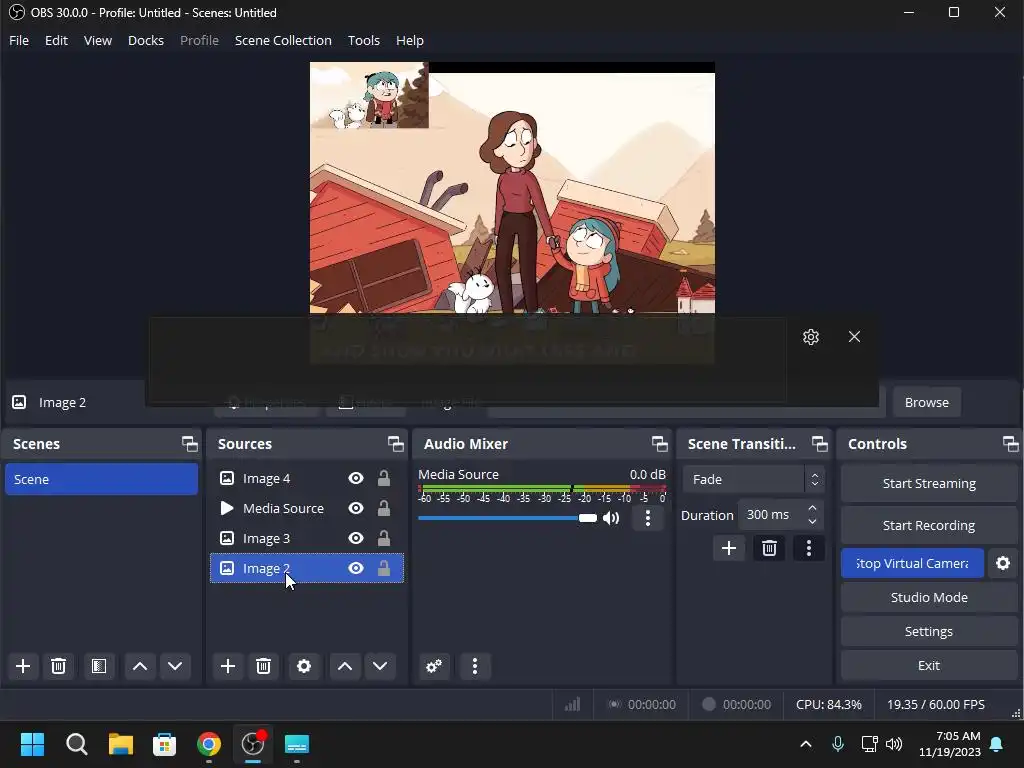
Task: Move source down arrow in Sources panel
Action: click(x=380, y=666)
